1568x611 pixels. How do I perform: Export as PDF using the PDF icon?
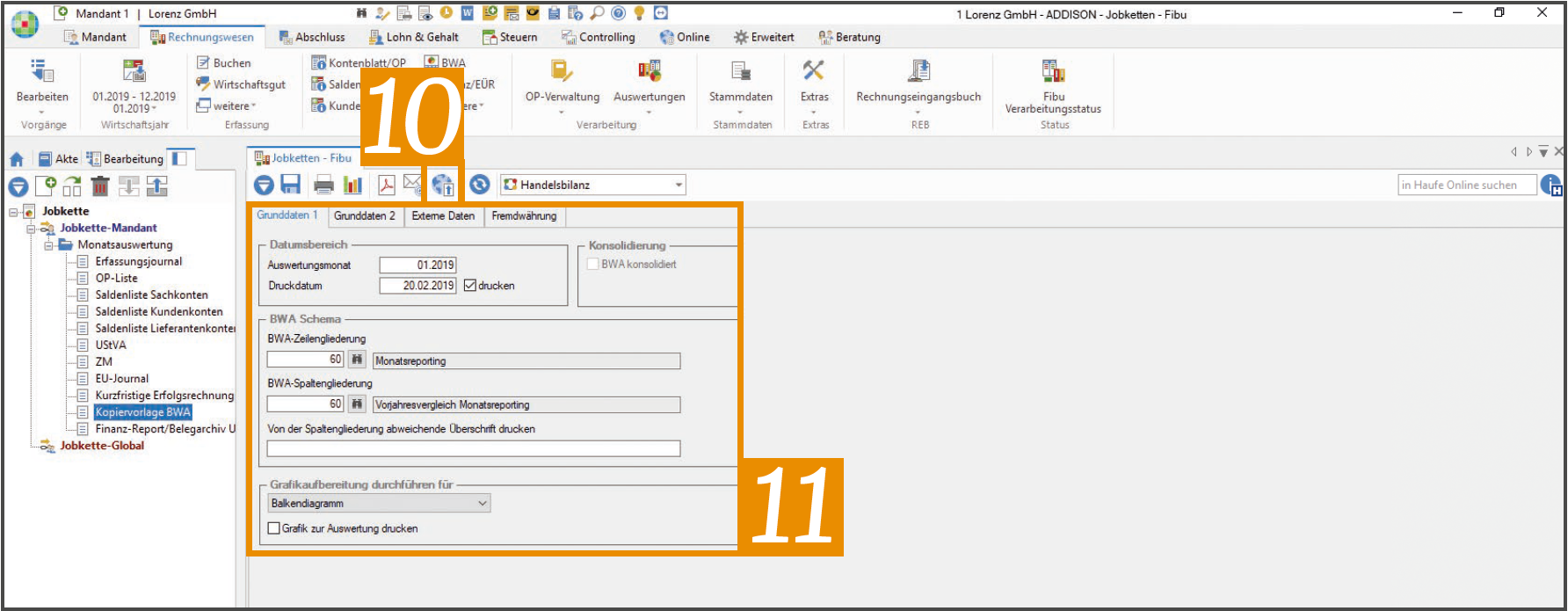click(x=386, y=185)
